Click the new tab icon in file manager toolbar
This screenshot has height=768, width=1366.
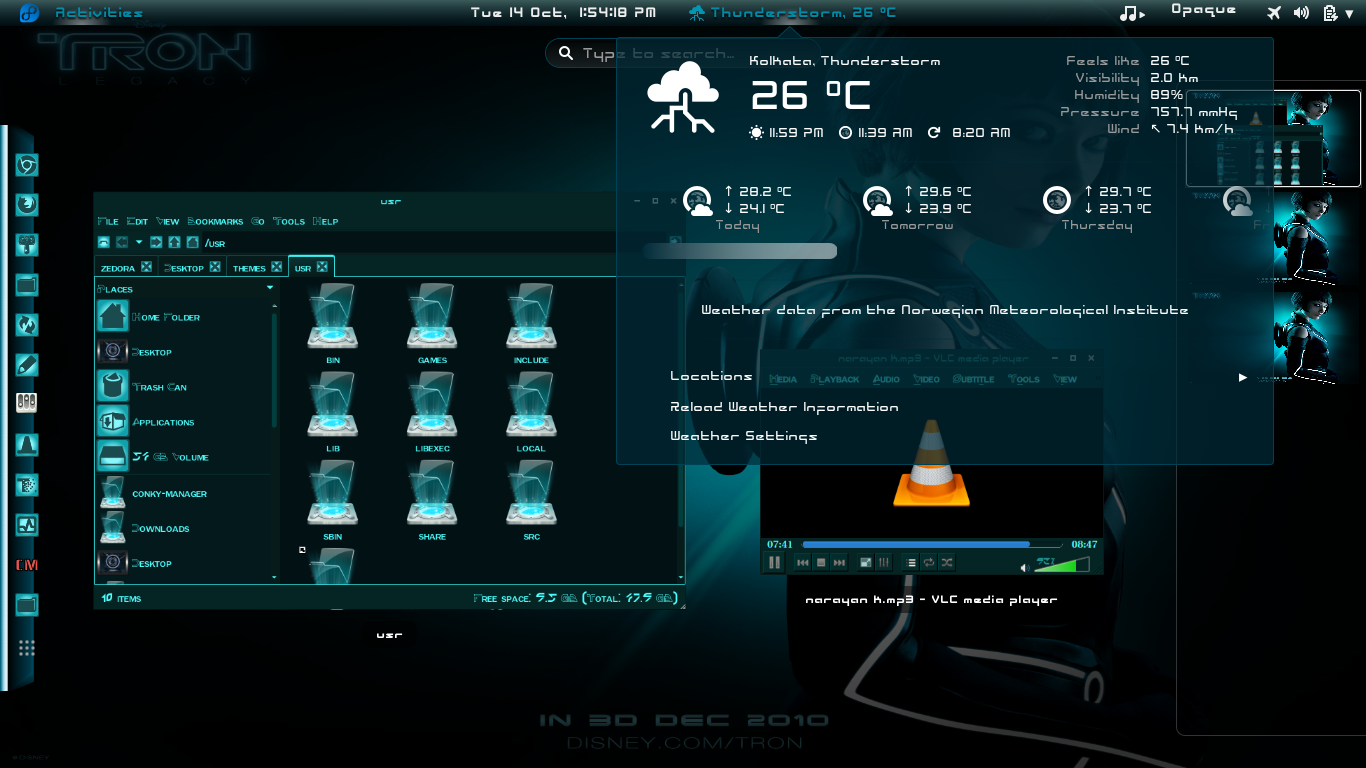104,242
